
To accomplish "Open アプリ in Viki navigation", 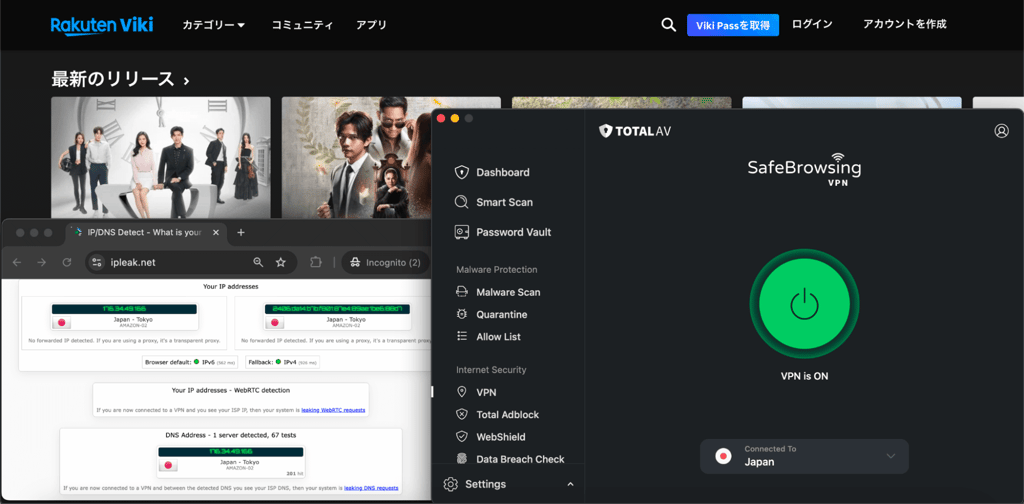I will 372,25.
